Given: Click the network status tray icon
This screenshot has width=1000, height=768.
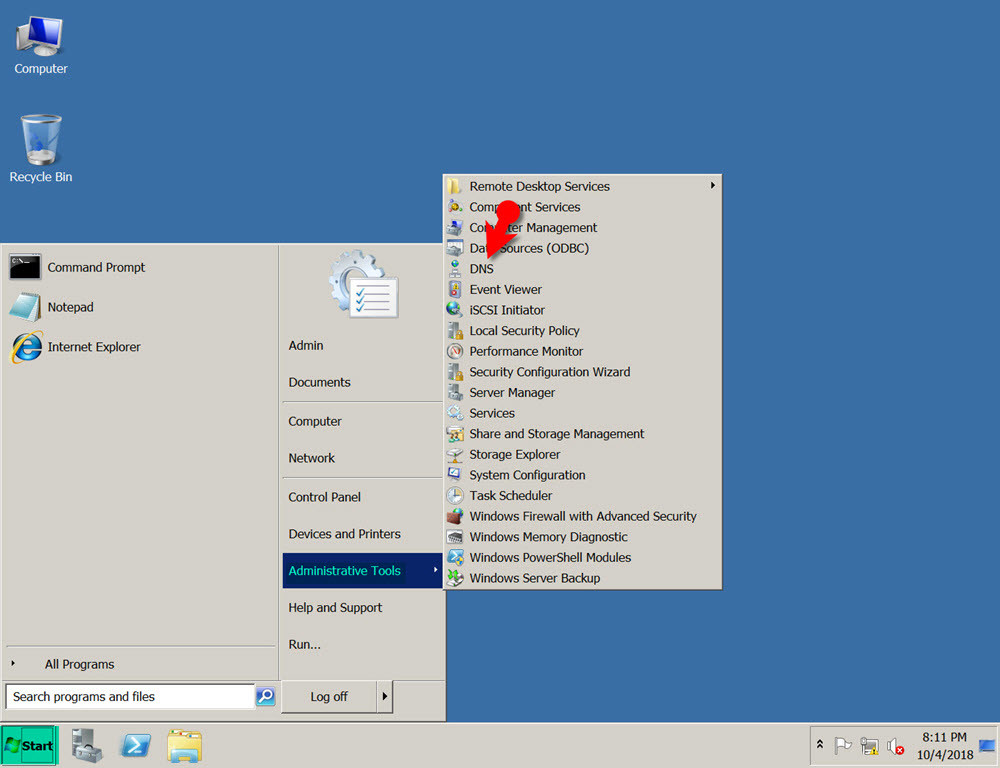Looking at the screenshot, I should point(869,746).
